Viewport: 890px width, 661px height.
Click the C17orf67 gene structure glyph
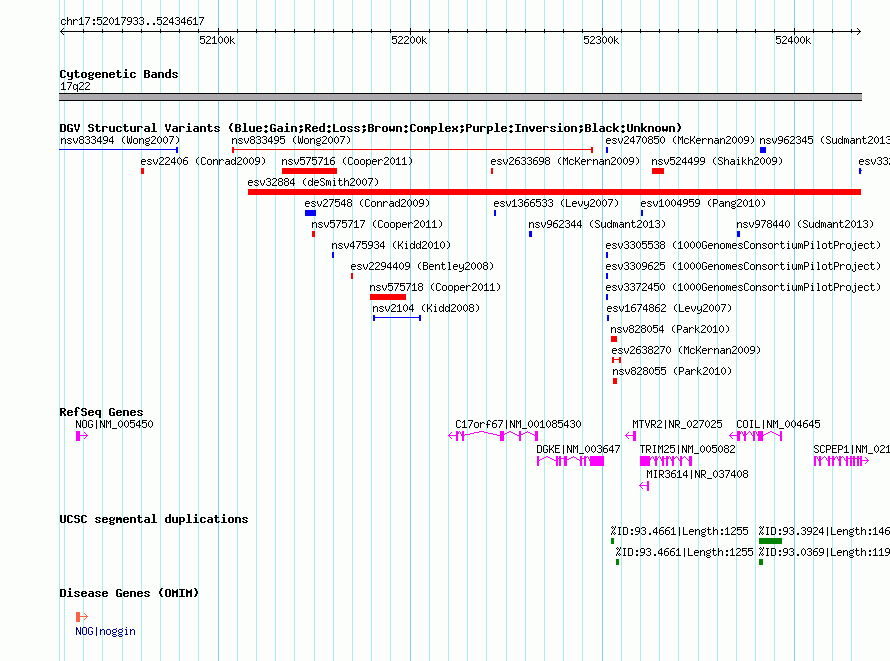coord(493,436)
